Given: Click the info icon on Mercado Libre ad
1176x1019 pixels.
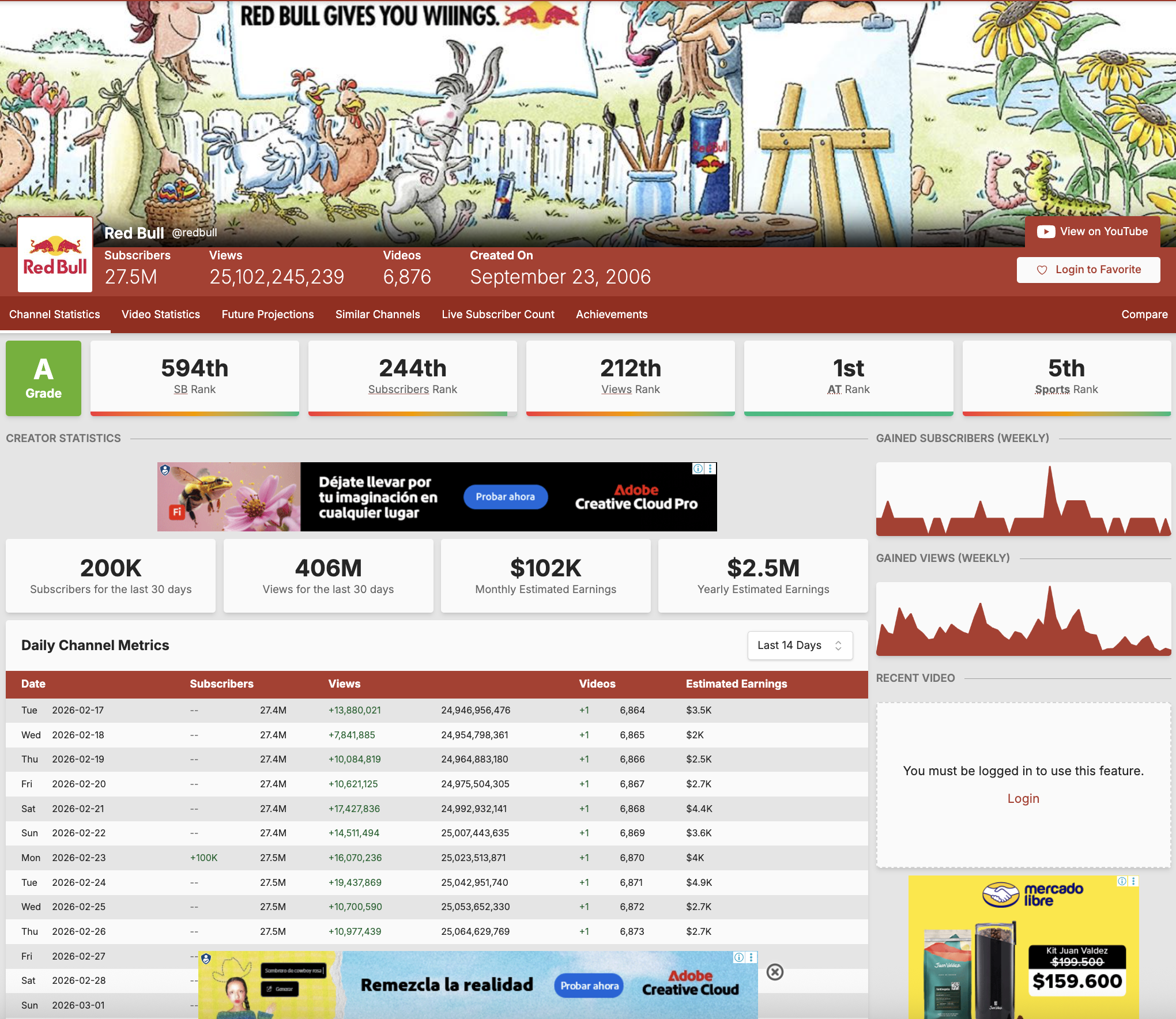Looking at the screenshot, I should pyautogui.click(x=1122, y=881).
